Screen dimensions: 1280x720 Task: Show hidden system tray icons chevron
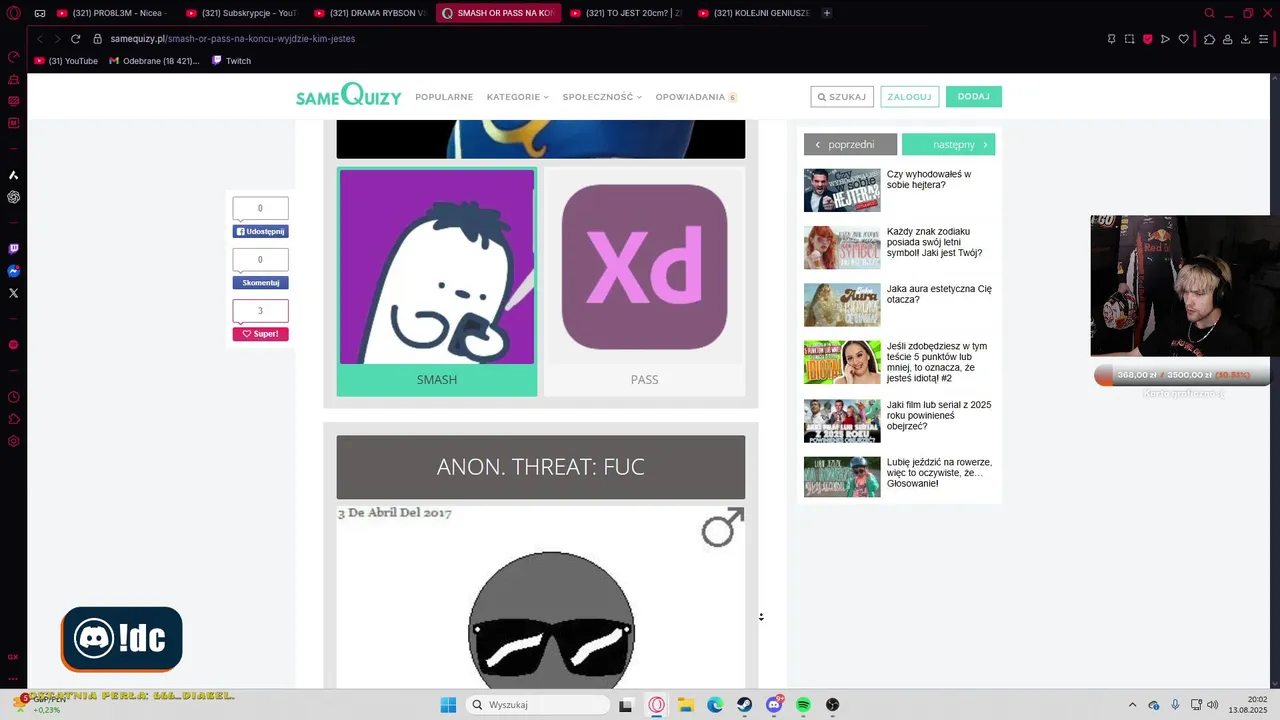(x=1132, y=705)
